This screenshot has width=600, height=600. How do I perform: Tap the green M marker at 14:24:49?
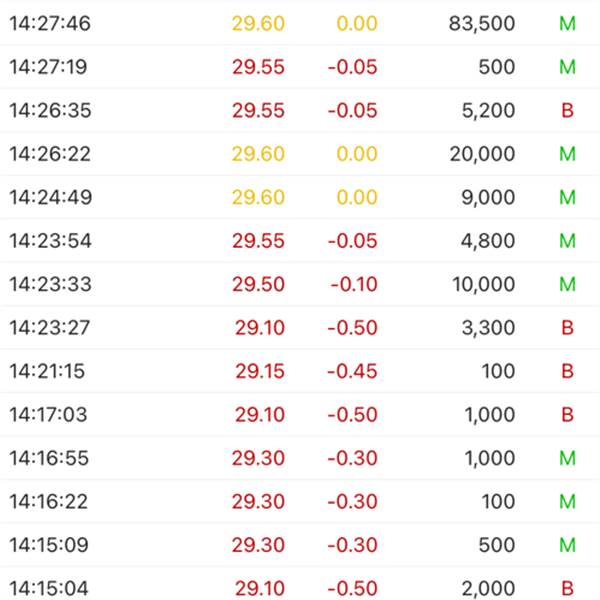coord(567,197)
